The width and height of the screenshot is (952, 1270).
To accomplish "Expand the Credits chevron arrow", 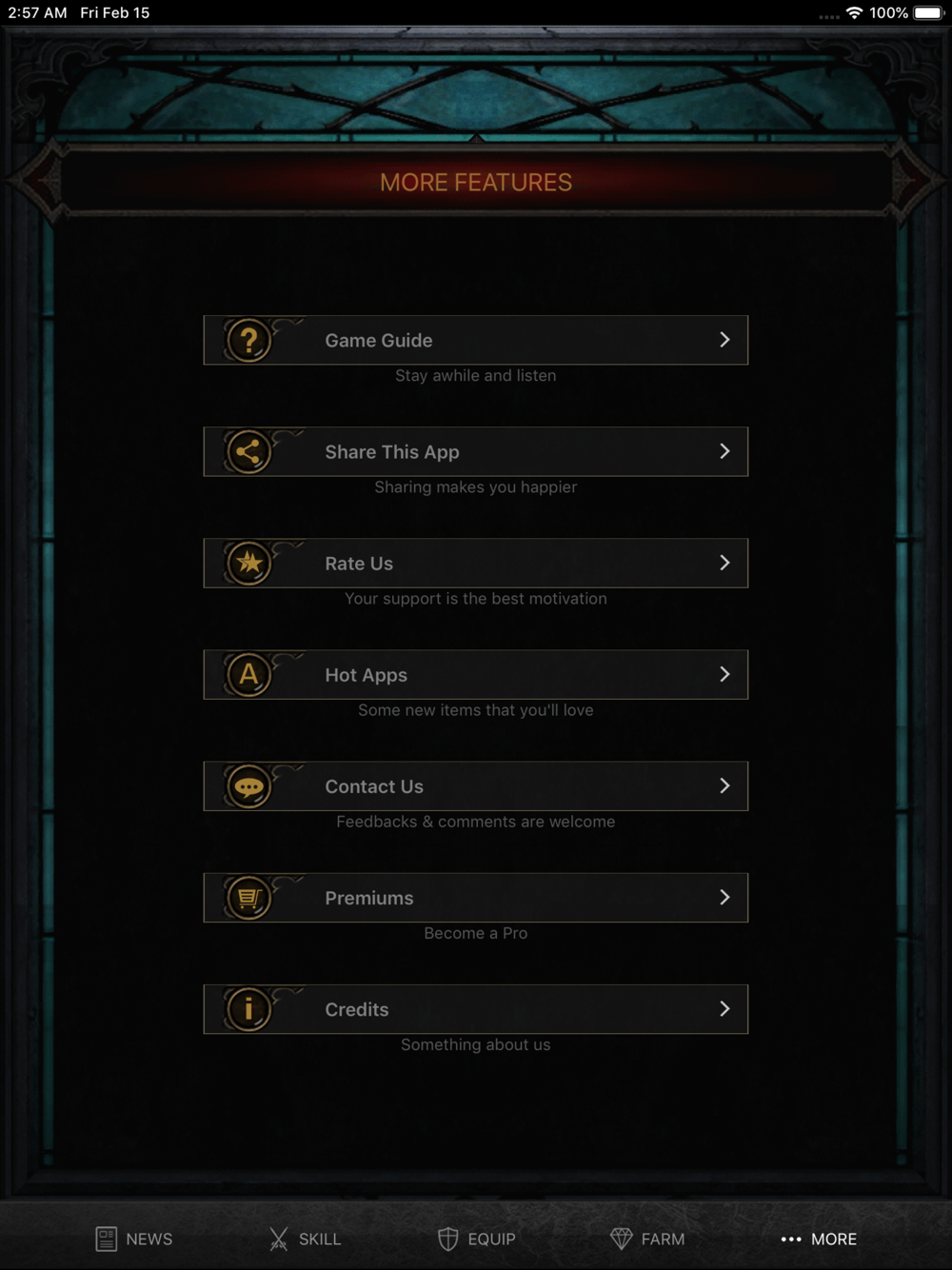I will tap(724, 1009).
